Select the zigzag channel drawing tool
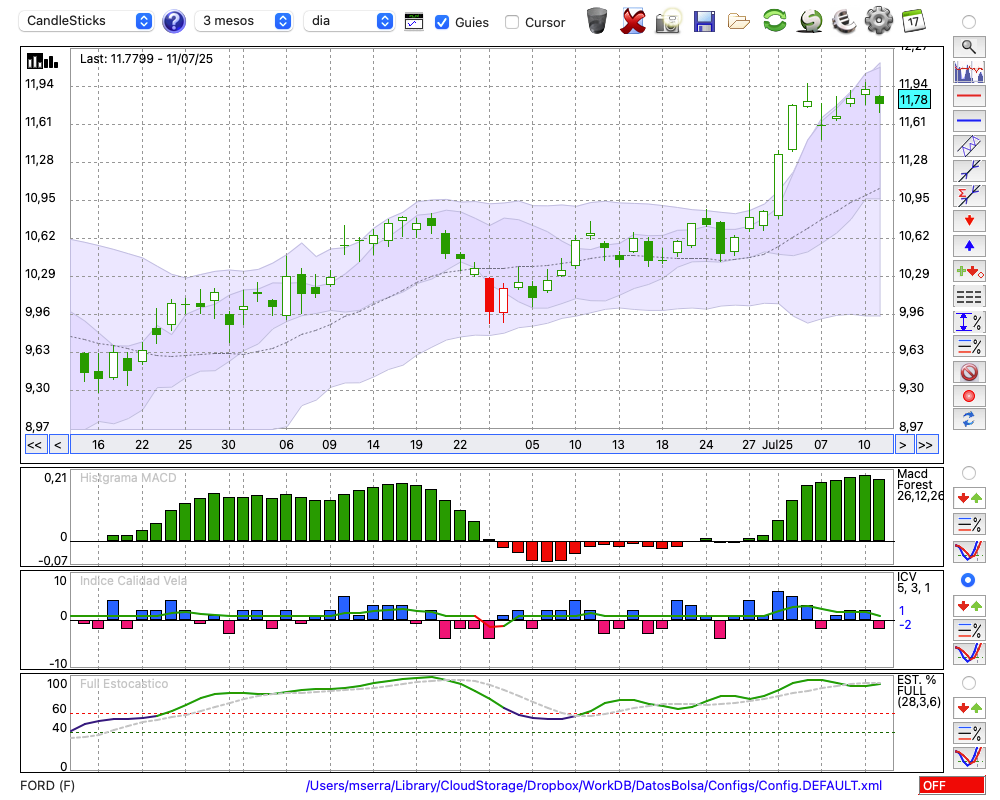1000x800 pixels. 969,145
